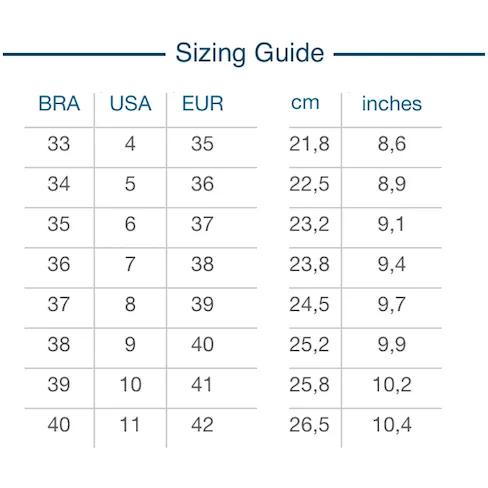Select the 21,8 cm value

(x=309, y=144)
